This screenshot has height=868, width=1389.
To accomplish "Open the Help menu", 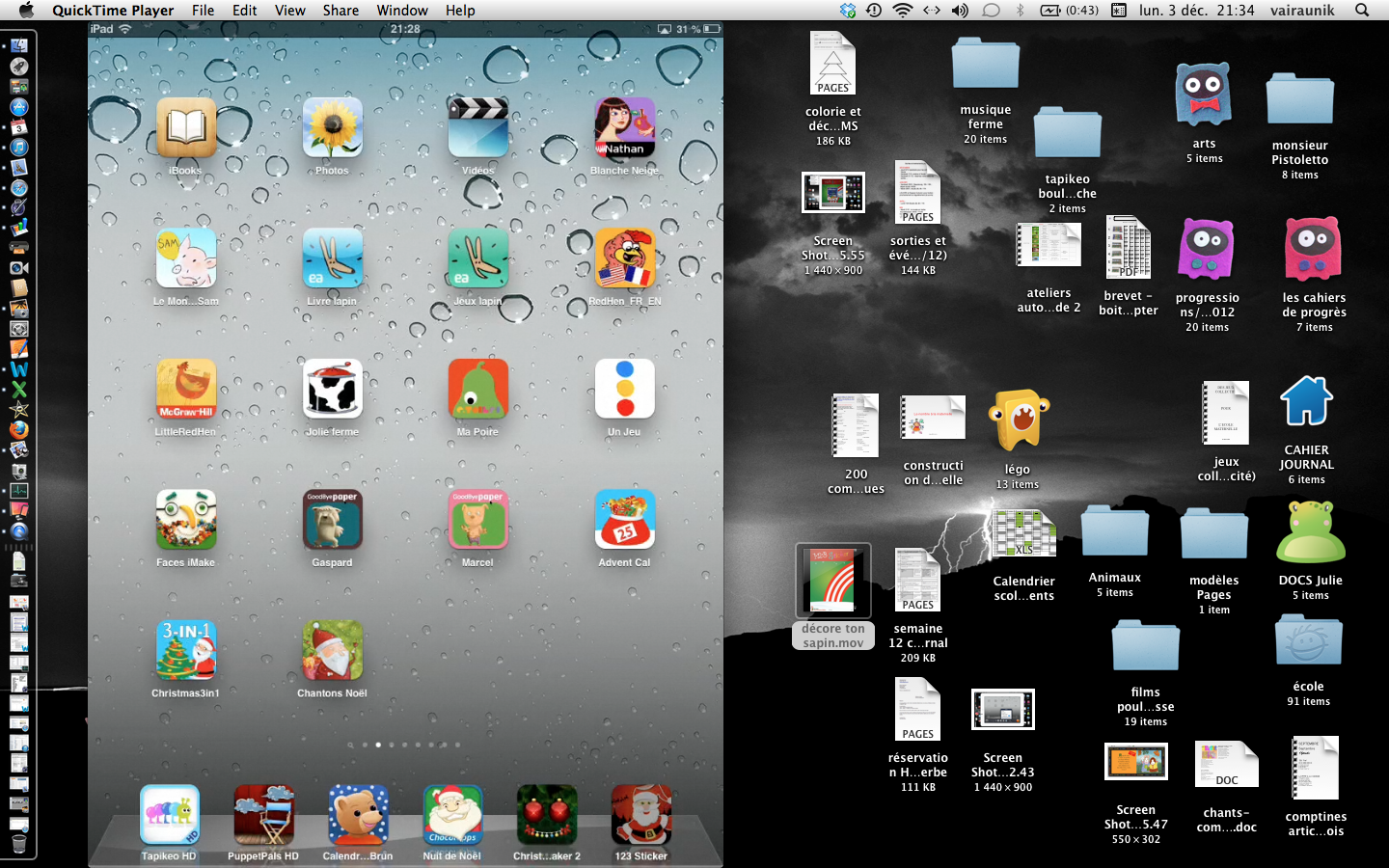I will (460, 11).
